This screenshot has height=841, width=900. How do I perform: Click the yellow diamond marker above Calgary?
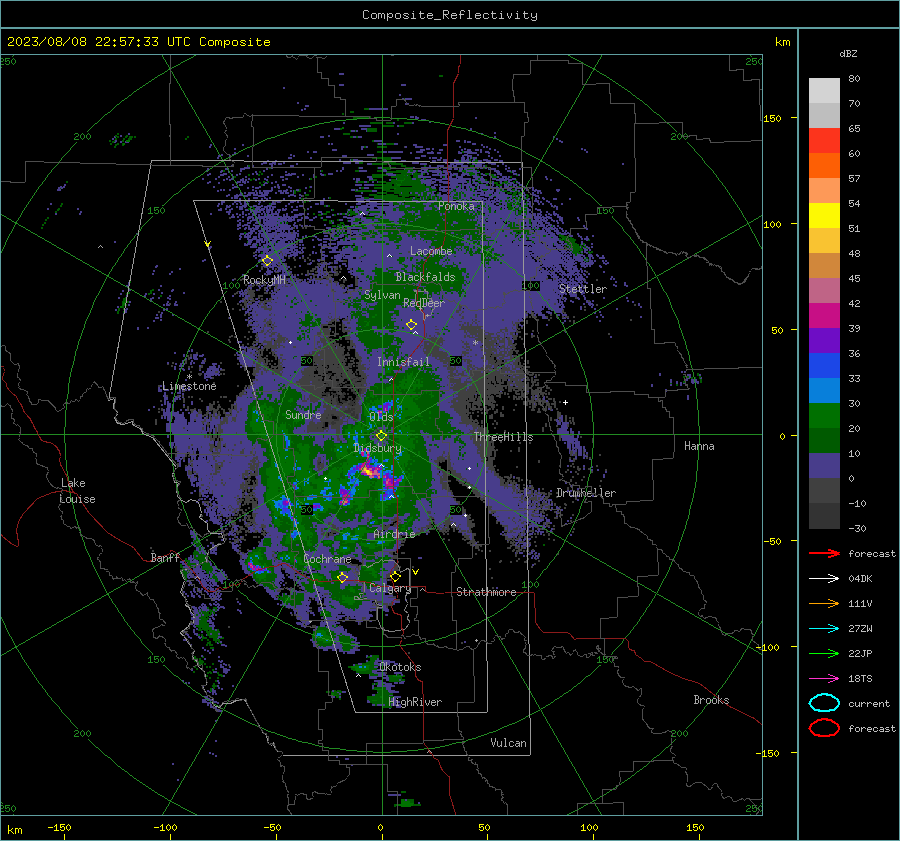pos(395,576)
